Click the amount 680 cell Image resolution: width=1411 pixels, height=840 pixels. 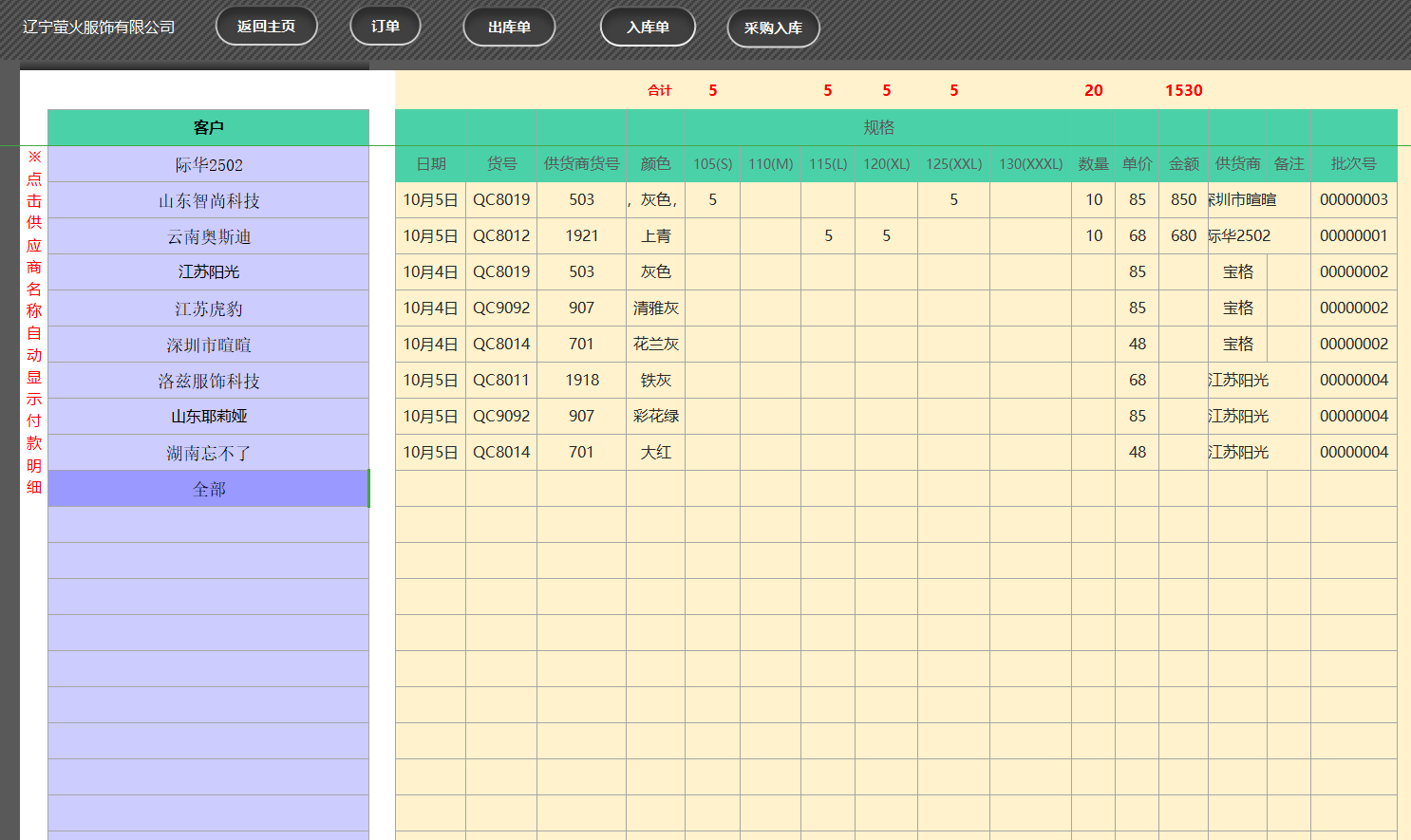1183,235
